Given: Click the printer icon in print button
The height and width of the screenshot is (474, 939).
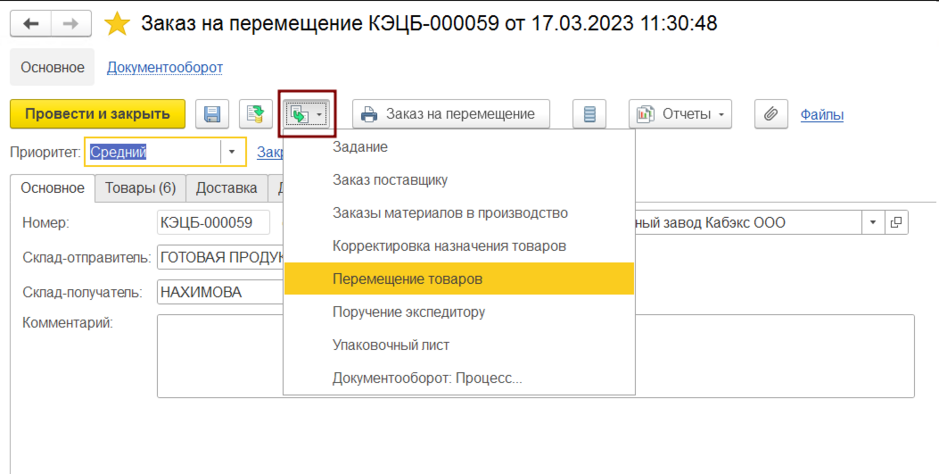Looking at the screenshot, I should click(x=369, y=114).
